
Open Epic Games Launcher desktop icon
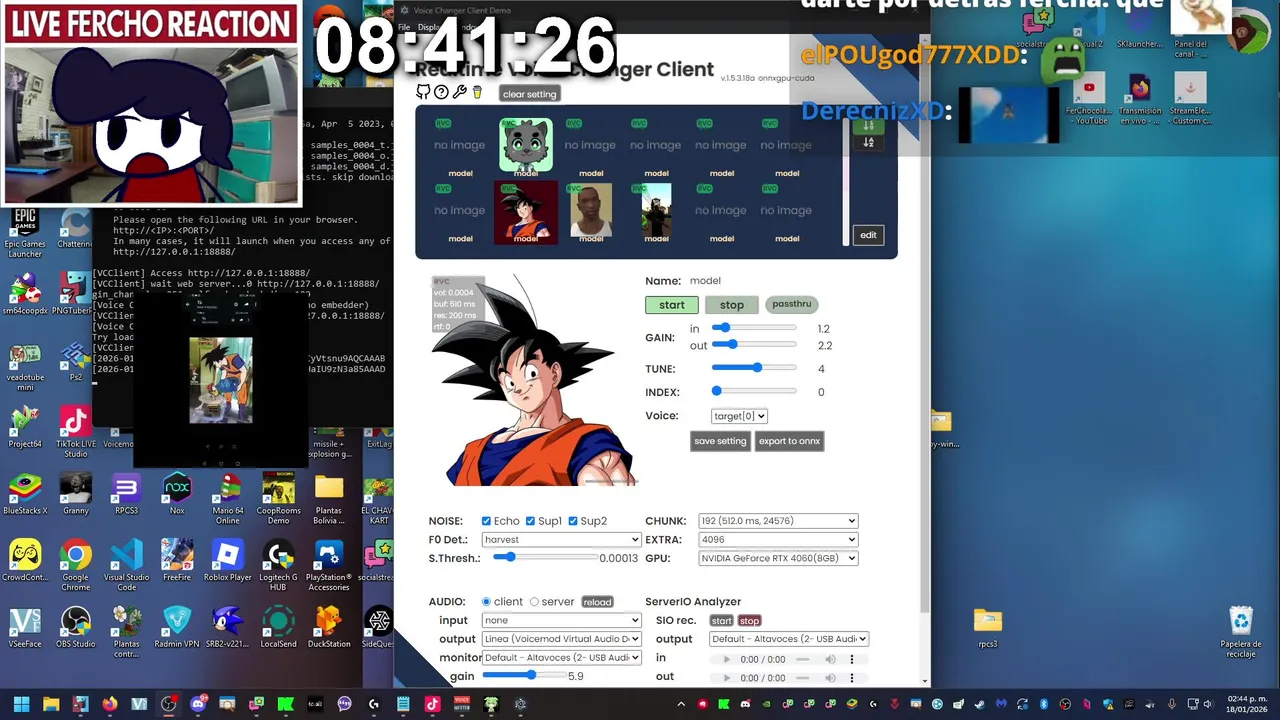pos(25,235)
